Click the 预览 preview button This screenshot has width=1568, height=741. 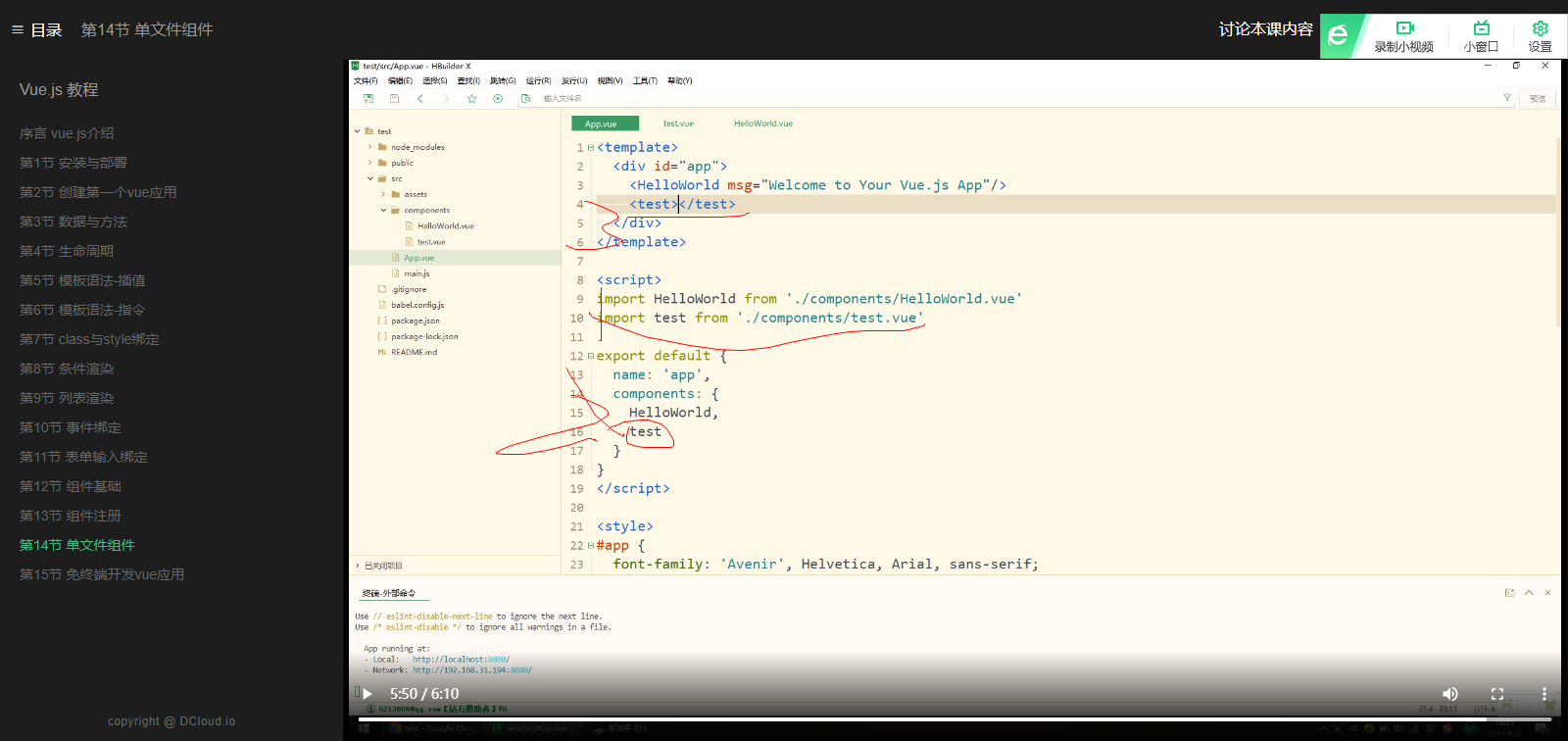[x=1538, y=99]
